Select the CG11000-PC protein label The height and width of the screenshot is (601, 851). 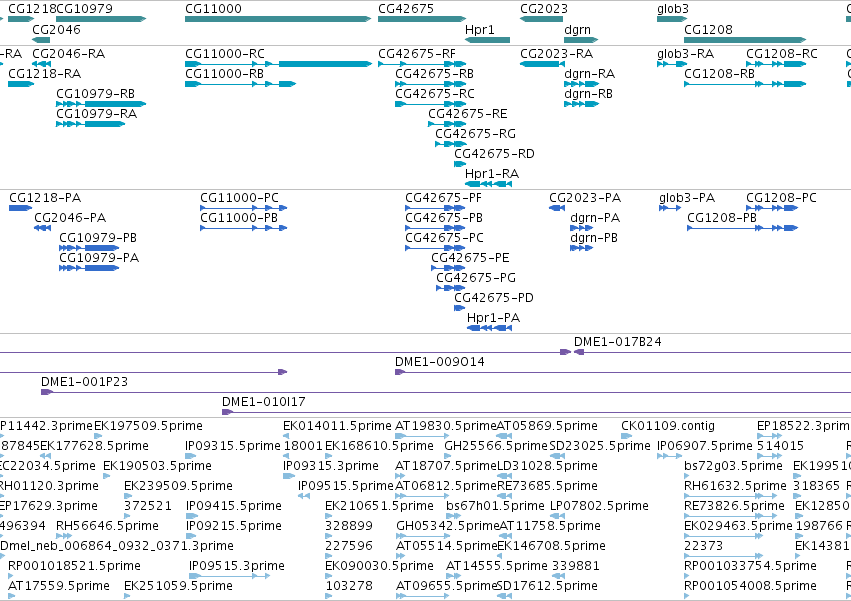pos(239,198)
